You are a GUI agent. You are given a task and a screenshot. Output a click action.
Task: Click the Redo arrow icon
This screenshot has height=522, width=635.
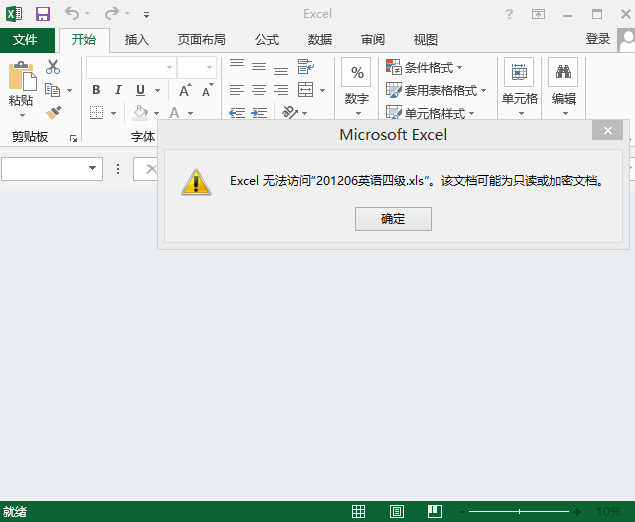pyautogui.click(x=111, y=14)
